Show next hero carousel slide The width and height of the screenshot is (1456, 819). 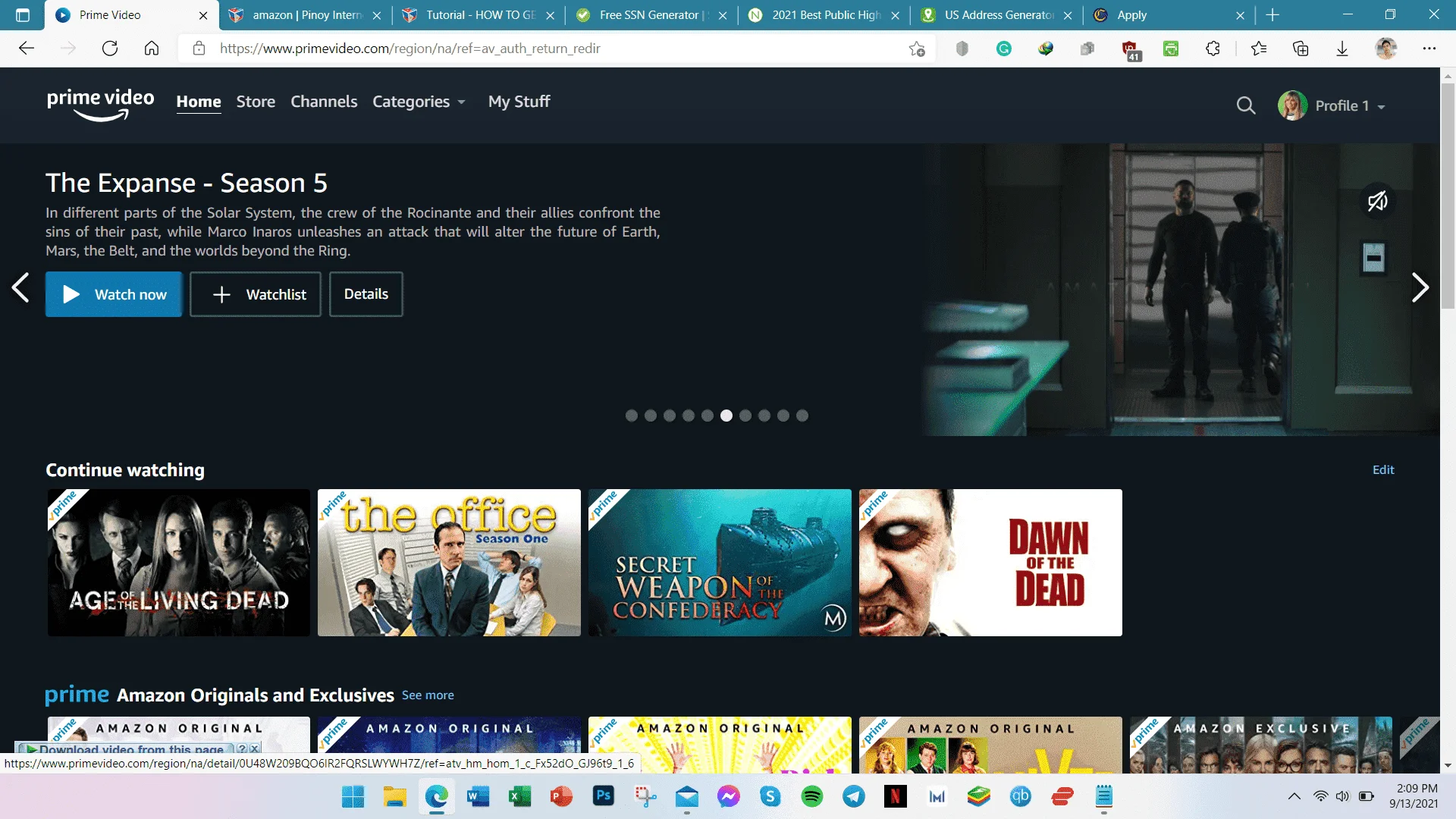pos(1420,287)
